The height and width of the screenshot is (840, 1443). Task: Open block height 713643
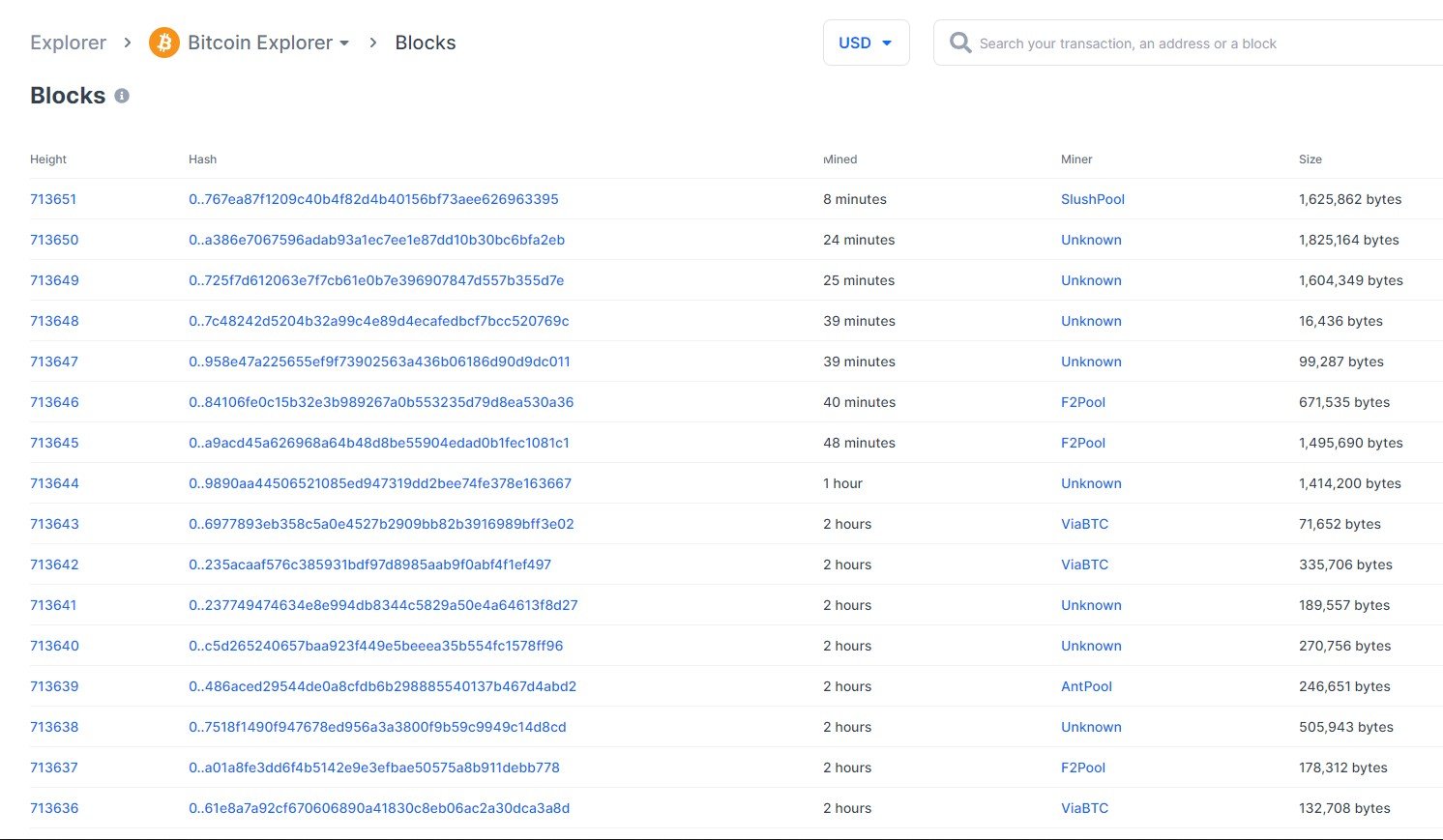[x=54, y=524]
